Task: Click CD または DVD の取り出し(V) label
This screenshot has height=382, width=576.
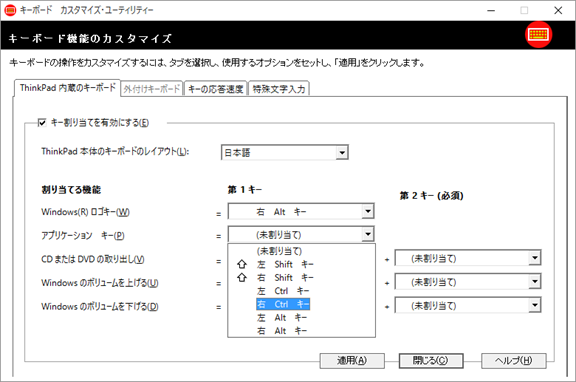Action: click(x=93, y=259)
